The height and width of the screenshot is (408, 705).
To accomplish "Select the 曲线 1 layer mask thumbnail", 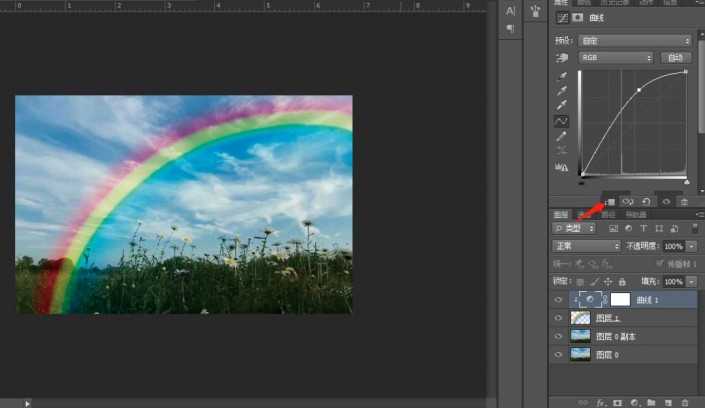I will tap(619, 299).
